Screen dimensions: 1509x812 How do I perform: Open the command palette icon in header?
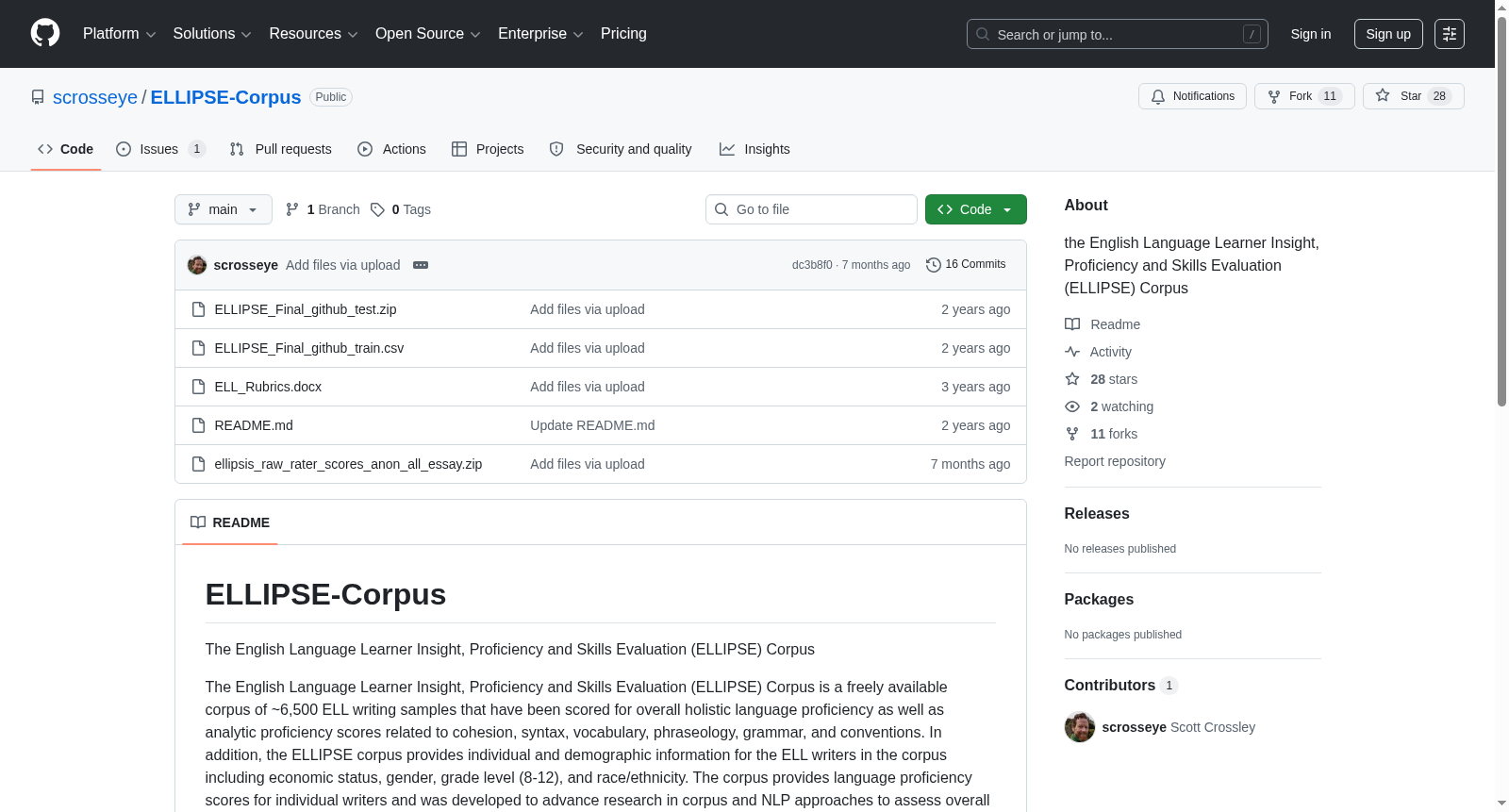coord(1449,34)
